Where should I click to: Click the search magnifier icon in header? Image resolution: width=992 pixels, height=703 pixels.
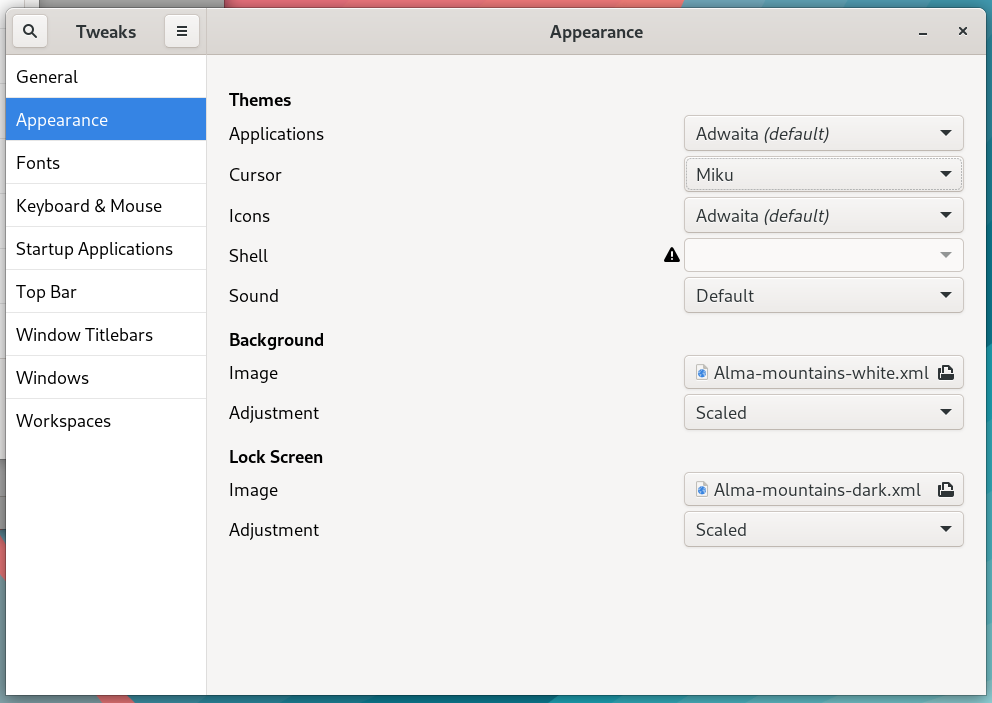tap(30, 32)
